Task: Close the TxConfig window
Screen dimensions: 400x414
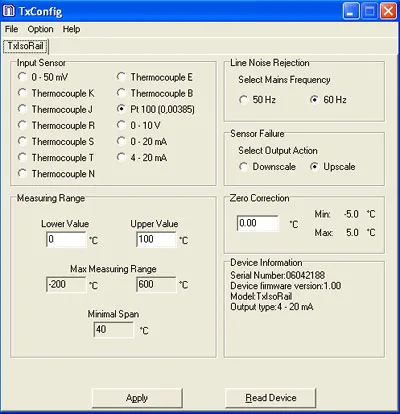Action: coord(389,11)
